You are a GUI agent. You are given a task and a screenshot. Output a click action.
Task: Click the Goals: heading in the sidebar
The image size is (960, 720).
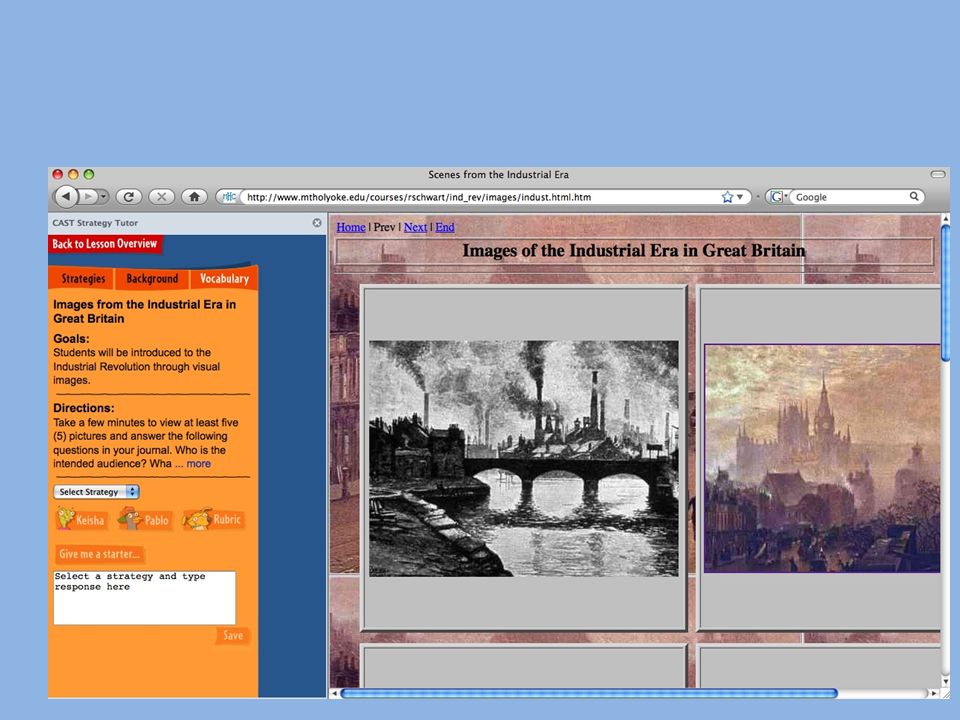[71, 339]
